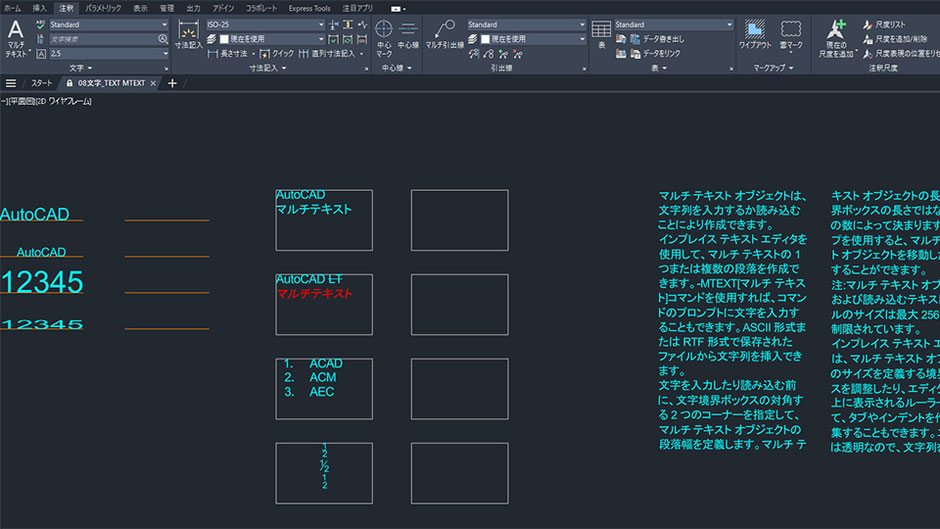Click the 2D ワイヤフレーム visual style control

coord(65,101)
